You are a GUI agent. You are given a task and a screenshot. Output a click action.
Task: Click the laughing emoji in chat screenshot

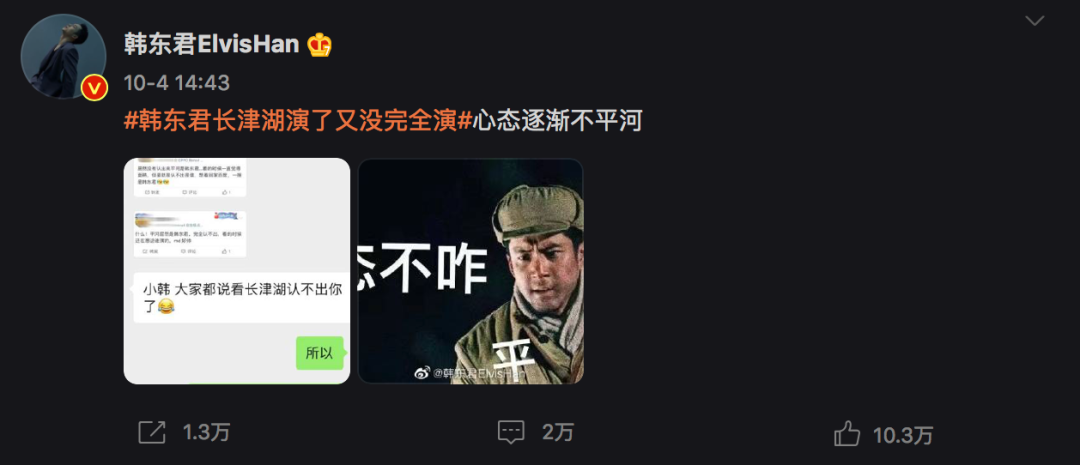[x=166, y=307]
